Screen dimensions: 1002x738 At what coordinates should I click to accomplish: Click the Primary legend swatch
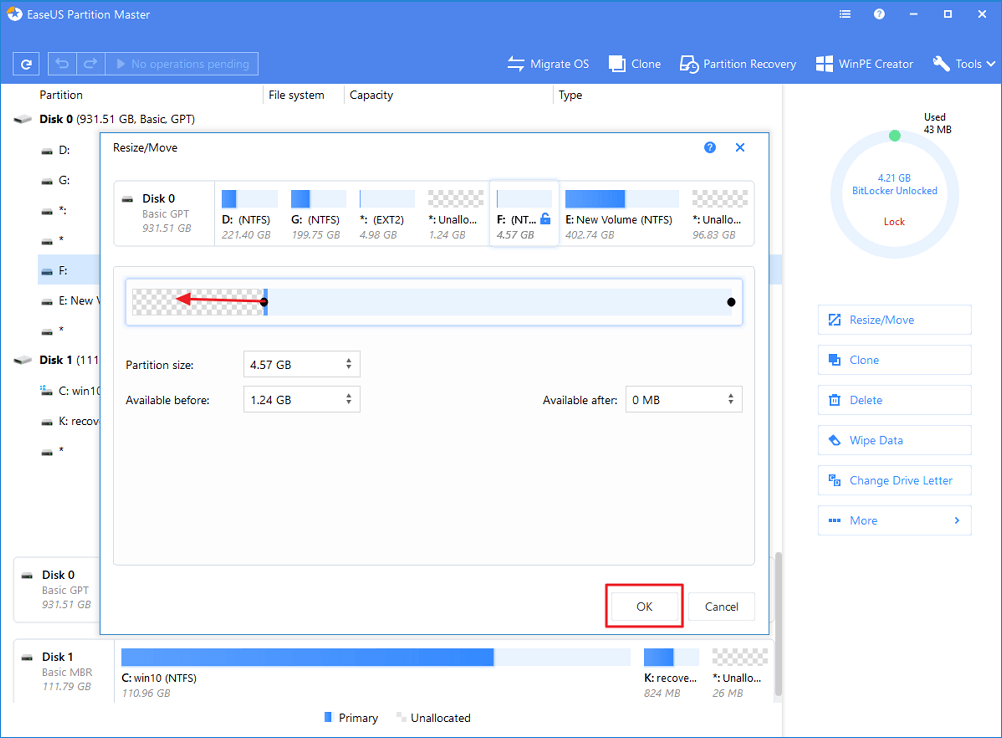(x=328, y=718)
